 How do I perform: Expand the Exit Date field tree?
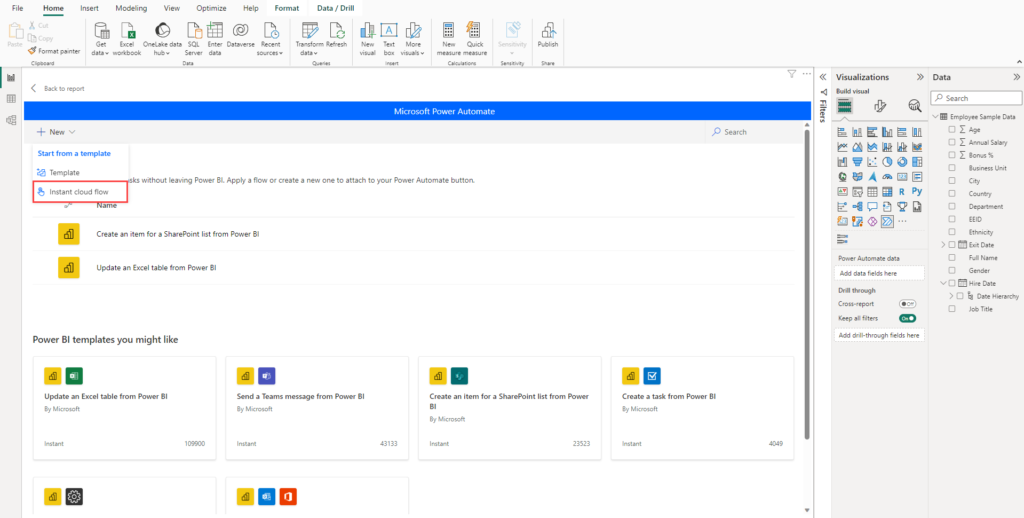pos(942,245)
